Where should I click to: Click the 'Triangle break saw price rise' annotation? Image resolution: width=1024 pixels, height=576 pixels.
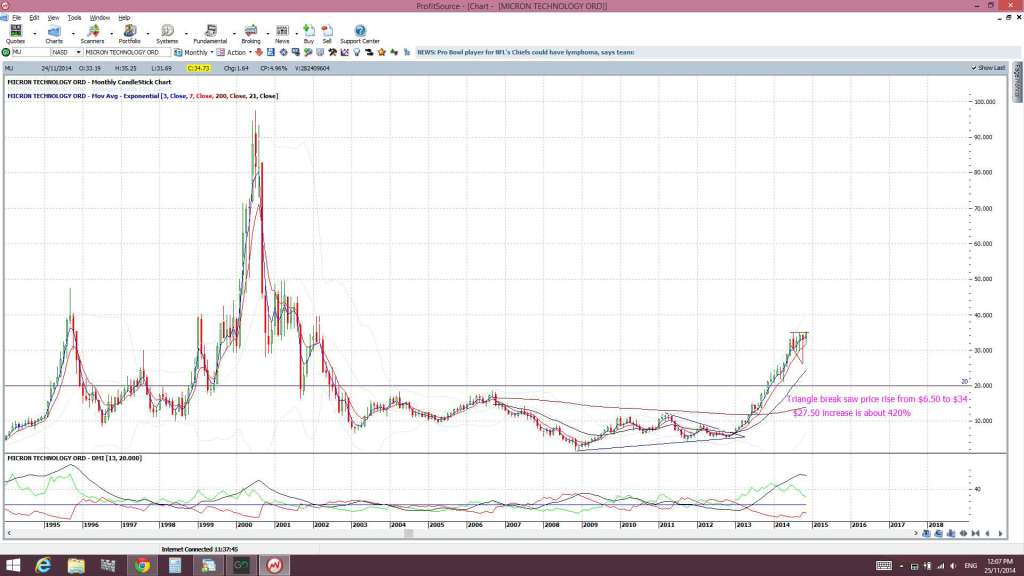(877, 399)
